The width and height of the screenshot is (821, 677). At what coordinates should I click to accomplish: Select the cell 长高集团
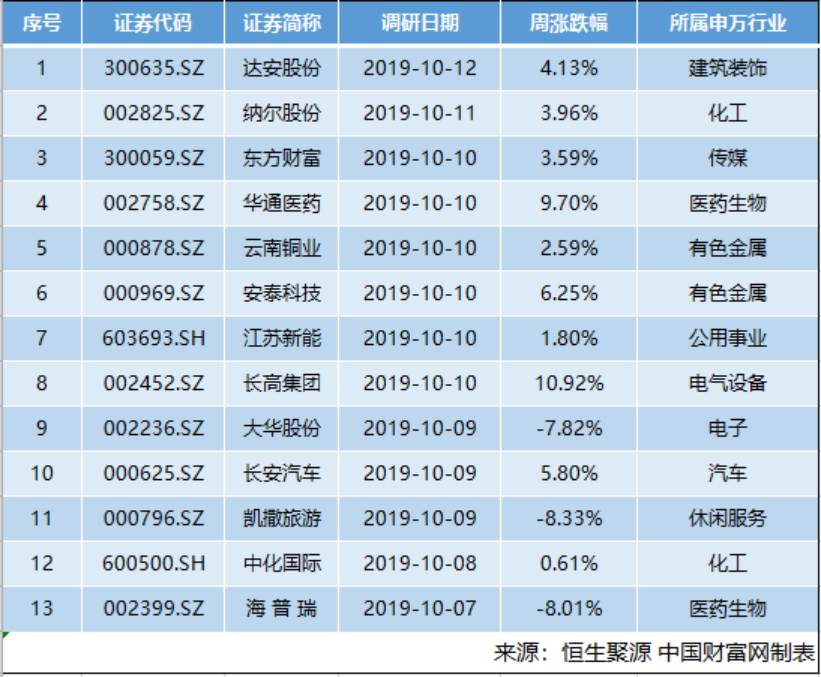(282, 383)
